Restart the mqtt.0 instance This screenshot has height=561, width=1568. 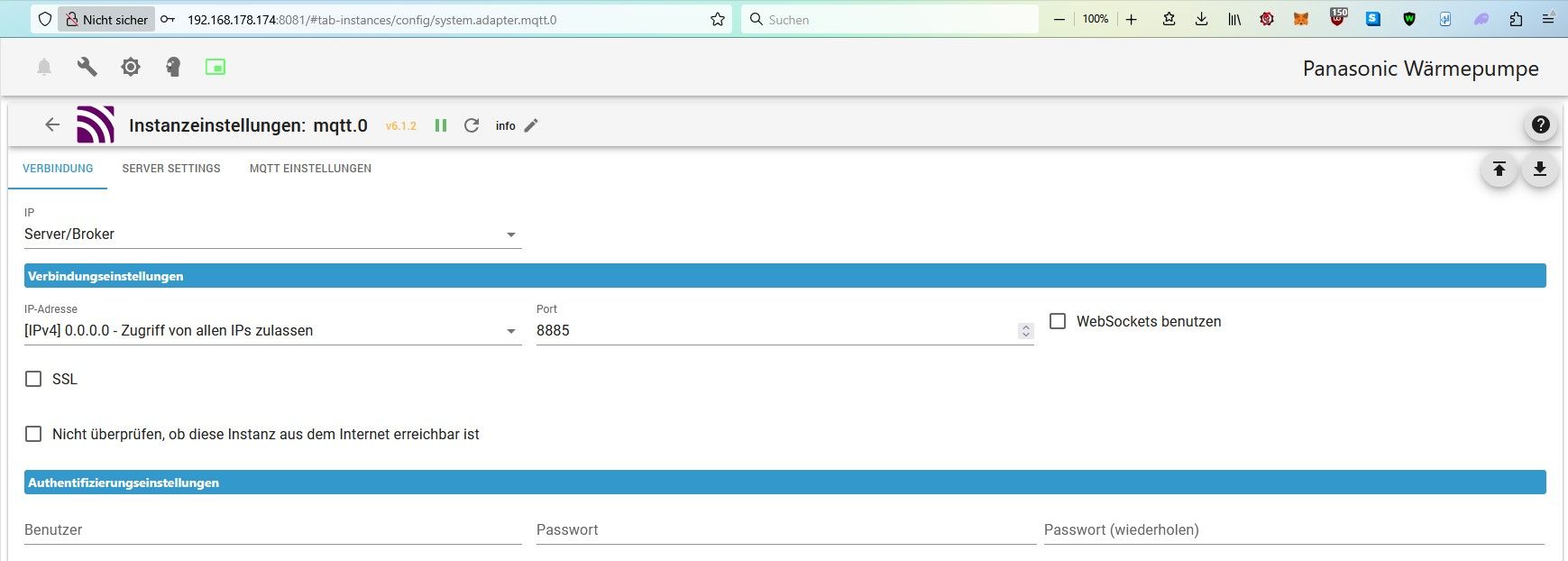(472, 125)
